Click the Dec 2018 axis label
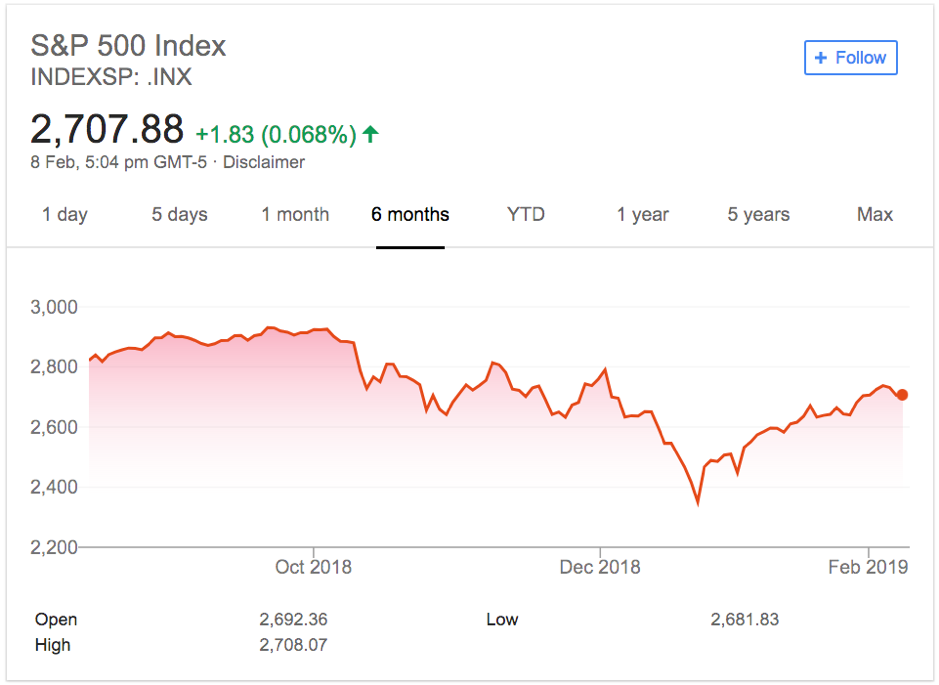 tap(600, 567)
